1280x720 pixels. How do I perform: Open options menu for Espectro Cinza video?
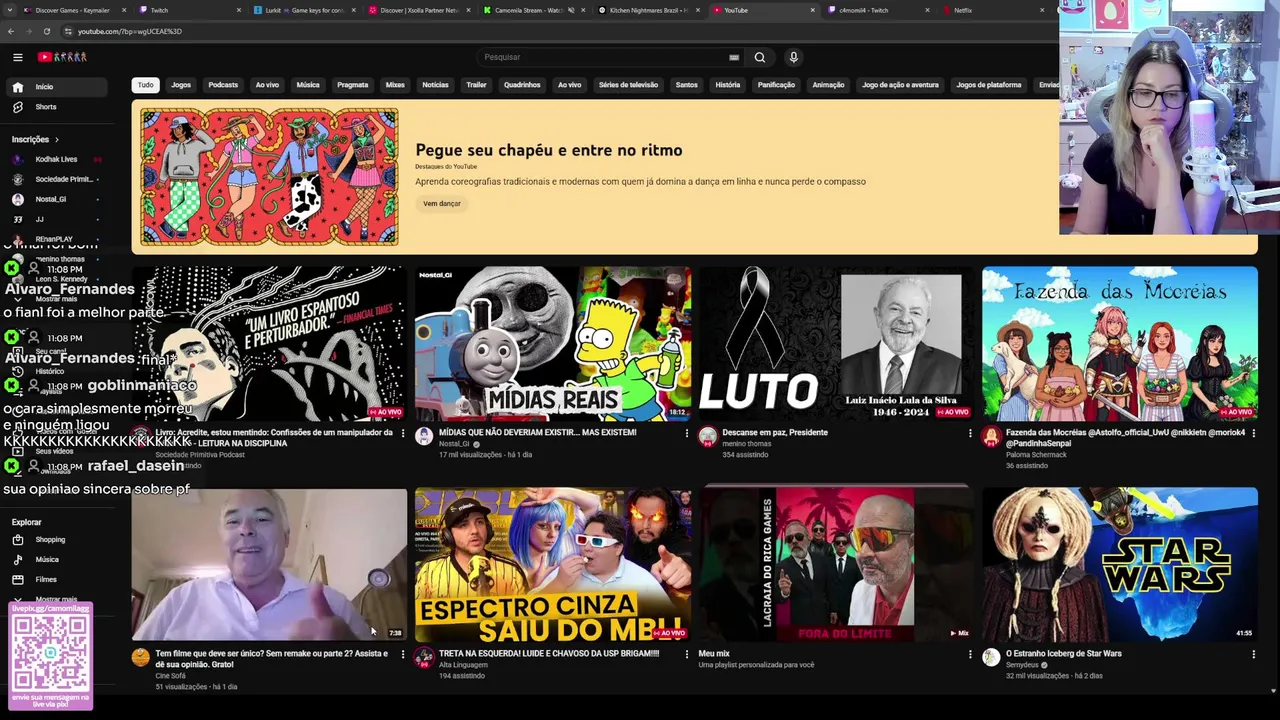[x=687, y=654]
